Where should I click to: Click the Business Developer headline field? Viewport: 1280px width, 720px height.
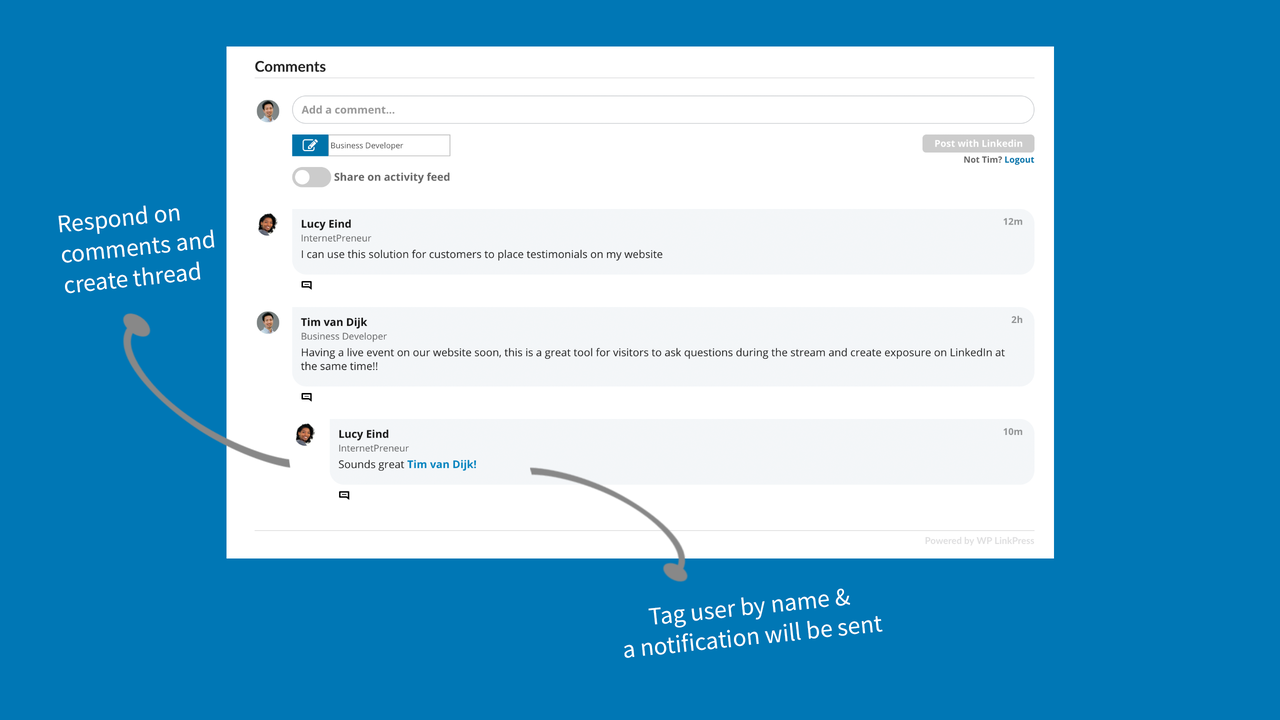point(388,146)
